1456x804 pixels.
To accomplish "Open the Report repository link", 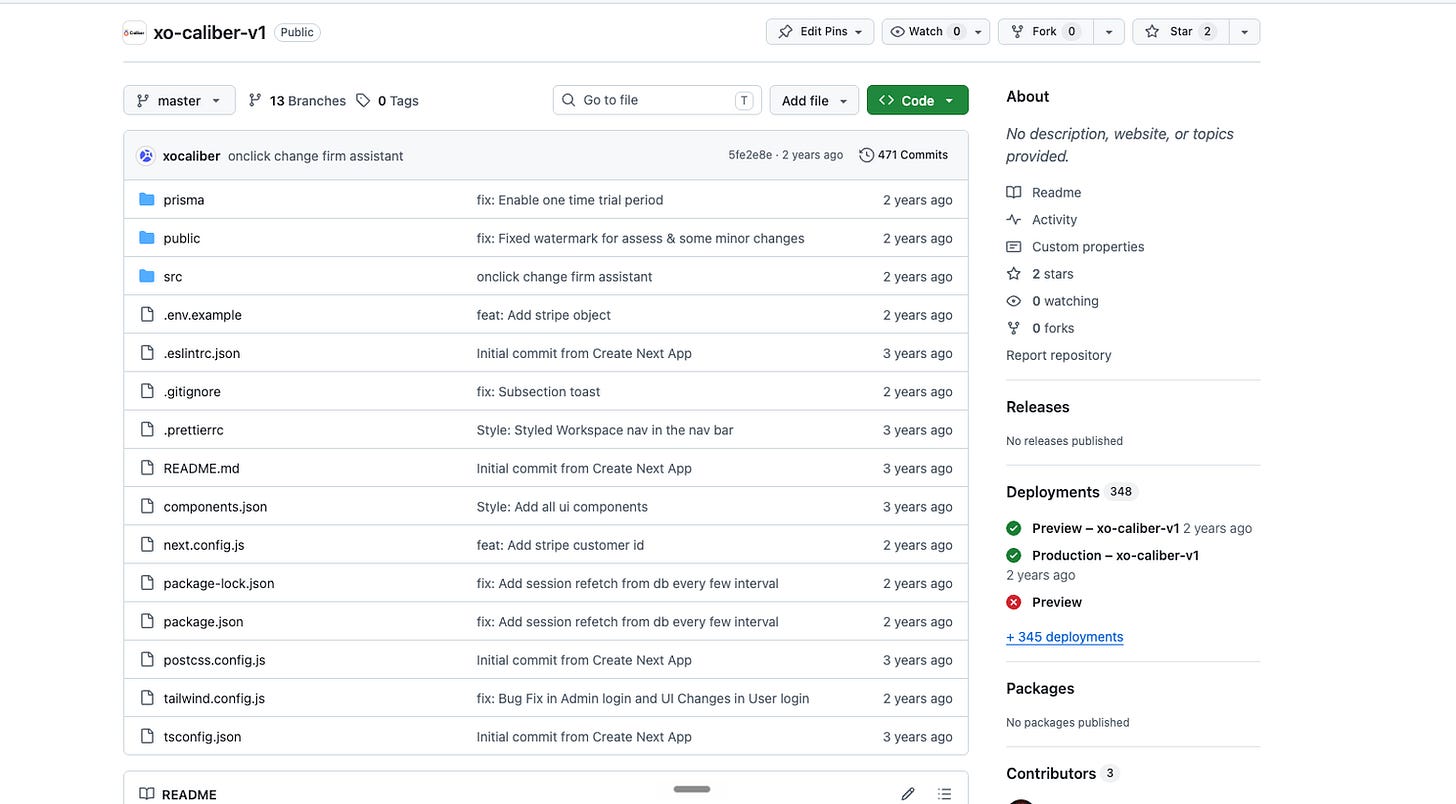I will [x=1058, y=355].
